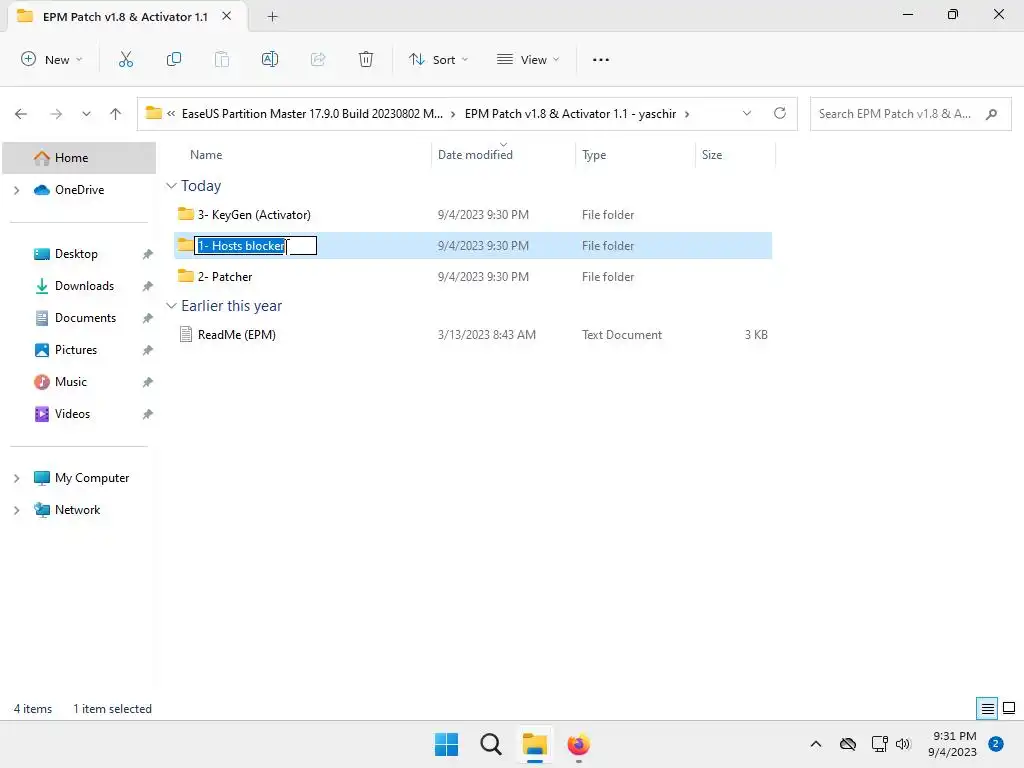
Task: Click EaseUS Partition Master breadcrumb
Action: 312,114
